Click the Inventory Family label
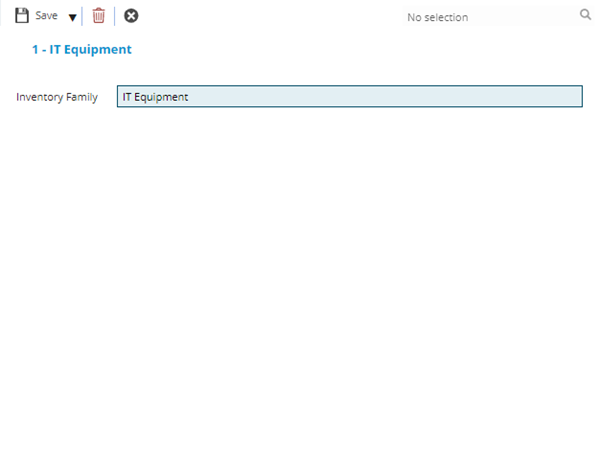 click(x=57, y=97)
